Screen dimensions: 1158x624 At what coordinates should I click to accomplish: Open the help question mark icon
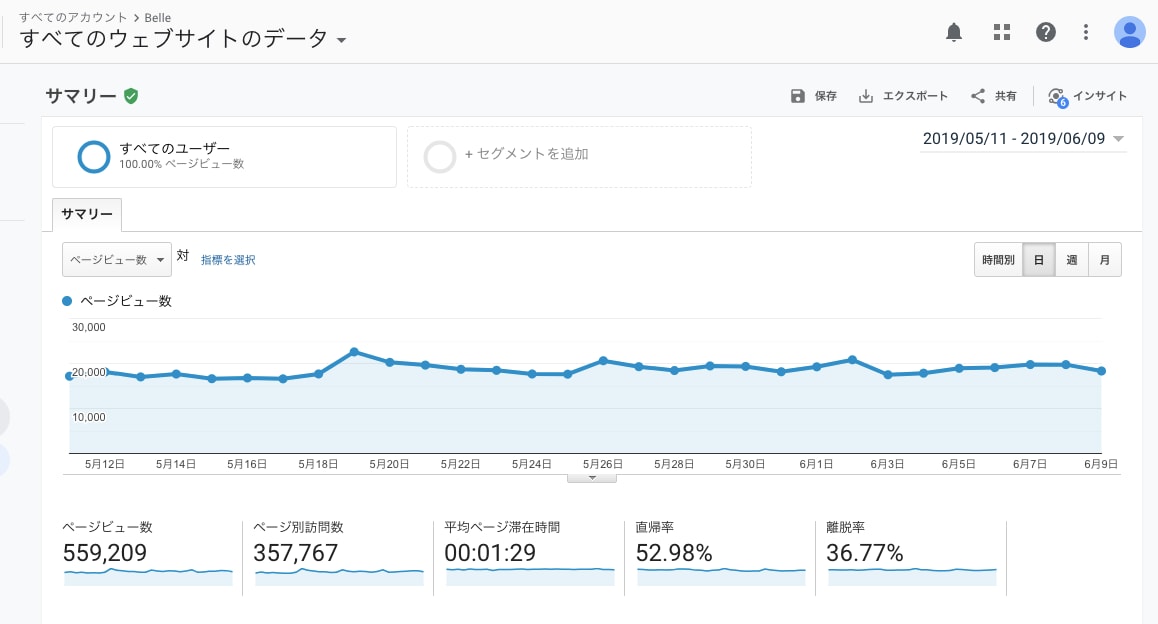1046,32
